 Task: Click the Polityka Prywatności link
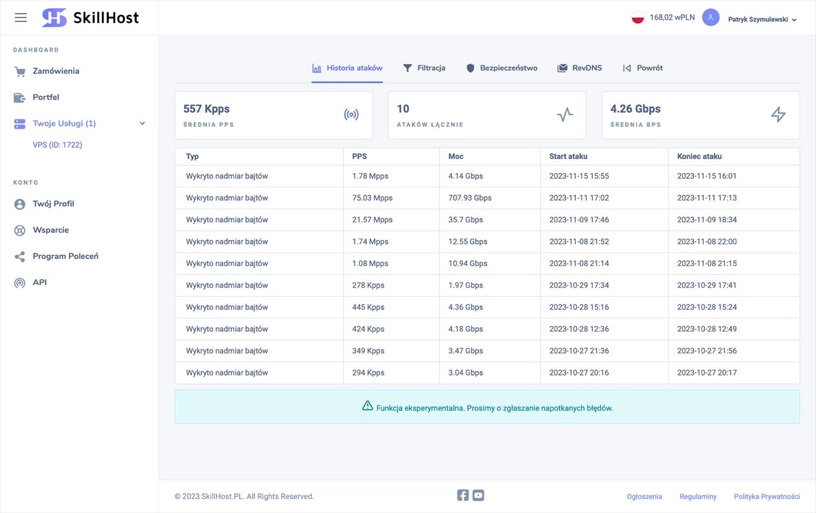(766, 496)
